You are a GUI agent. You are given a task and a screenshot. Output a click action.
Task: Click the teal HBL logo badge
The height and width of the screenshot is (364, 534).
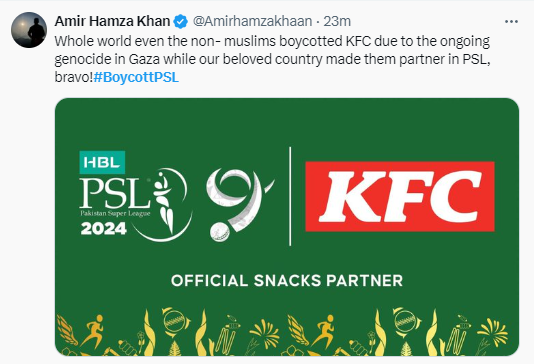coord(102,162)
